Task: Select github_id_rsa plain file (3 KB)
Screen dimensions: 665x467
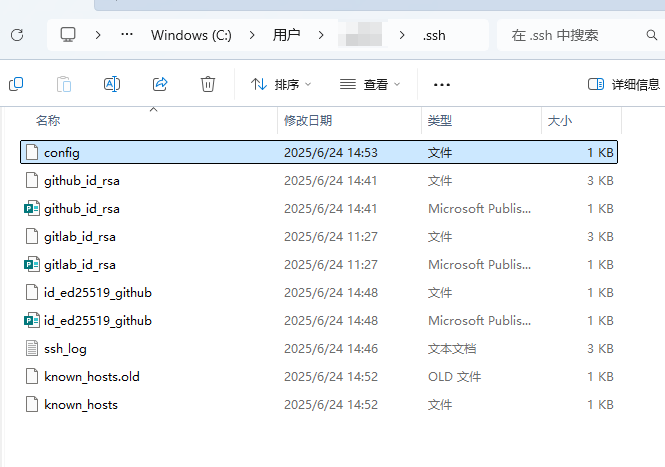Action: [82, 180]
